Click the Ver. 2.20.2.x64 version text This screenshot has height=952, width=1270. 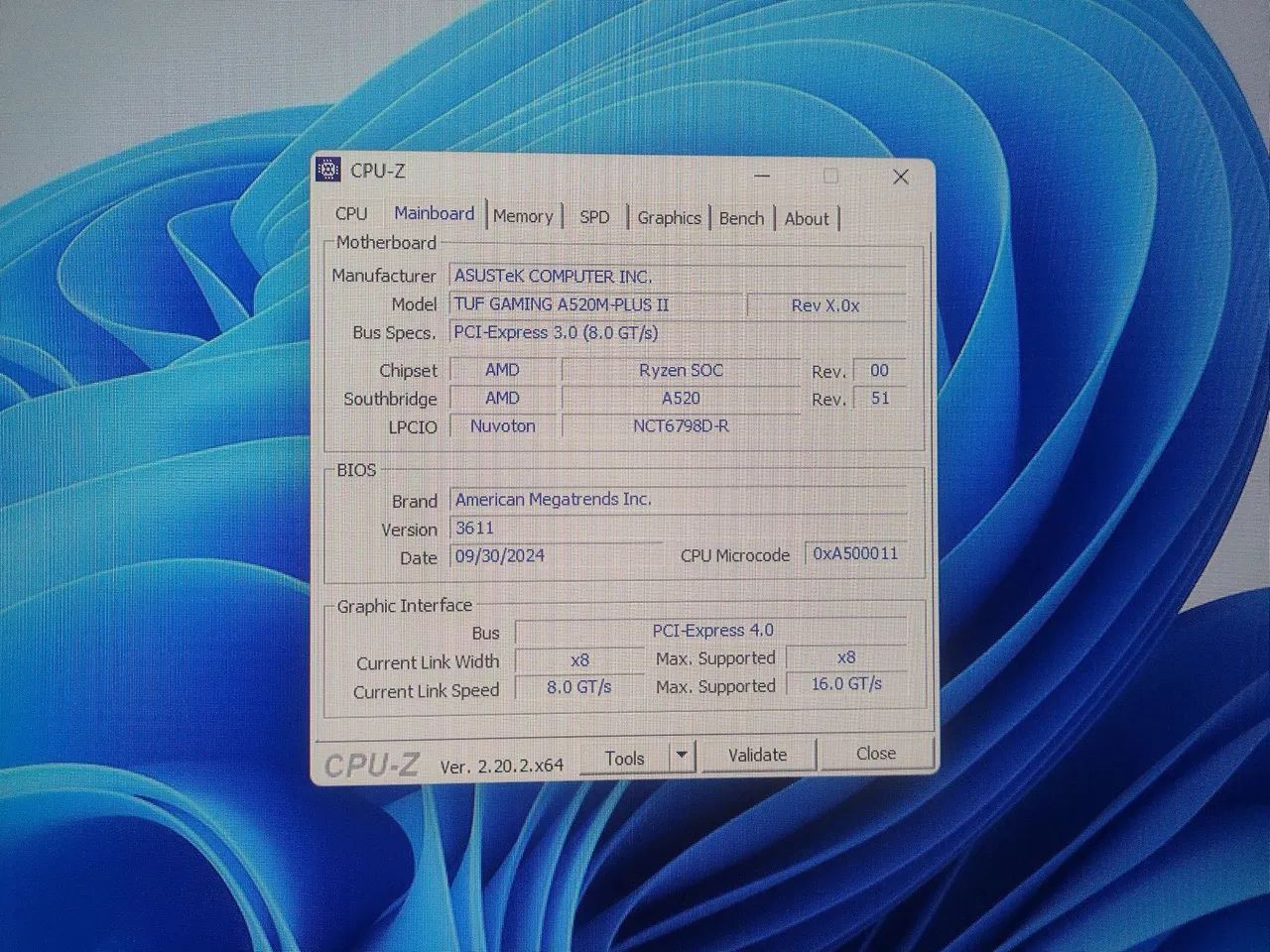click(x=501, y=766)
